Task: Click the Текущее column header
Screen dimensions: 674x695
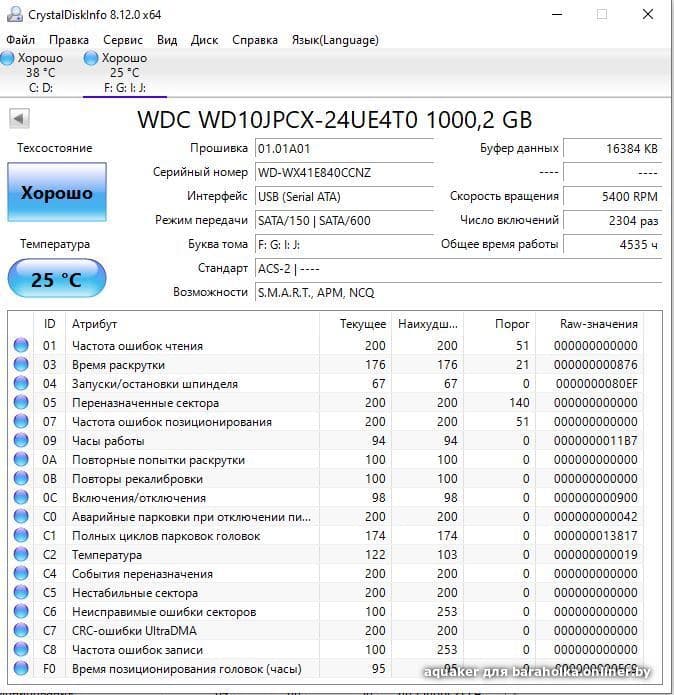Action: 355,324
